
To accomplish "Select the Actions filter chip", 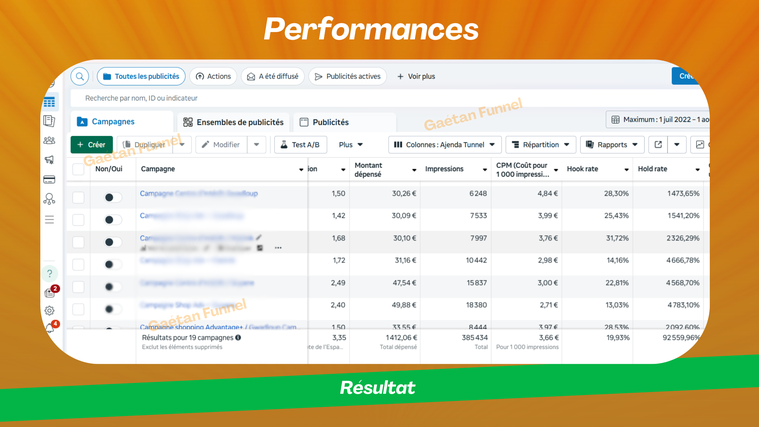I will click(x=213, y=76).
